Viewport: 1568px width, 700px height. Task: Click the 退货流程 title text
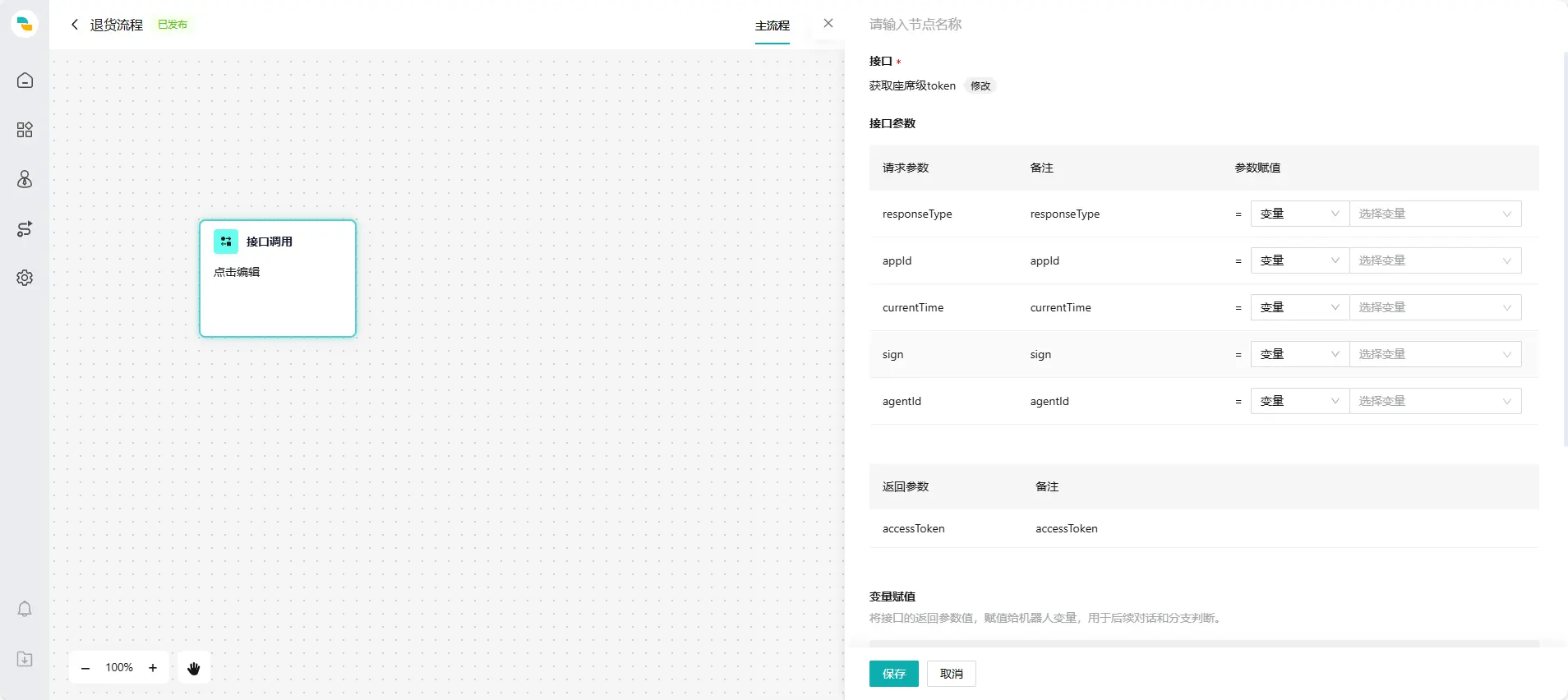click(x=117, y=25)
